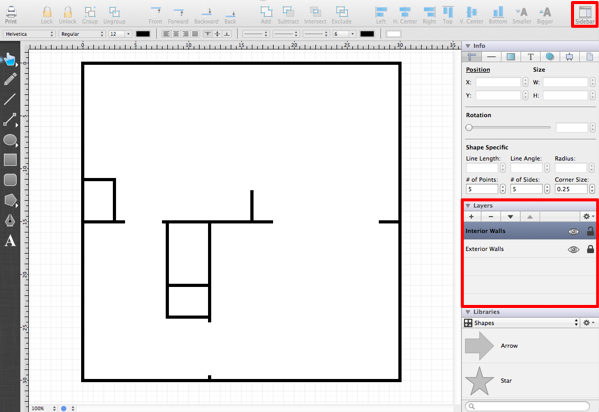599x412 pixels.
Task: Select the Exterior Walls layer
Action: point(530,249)
